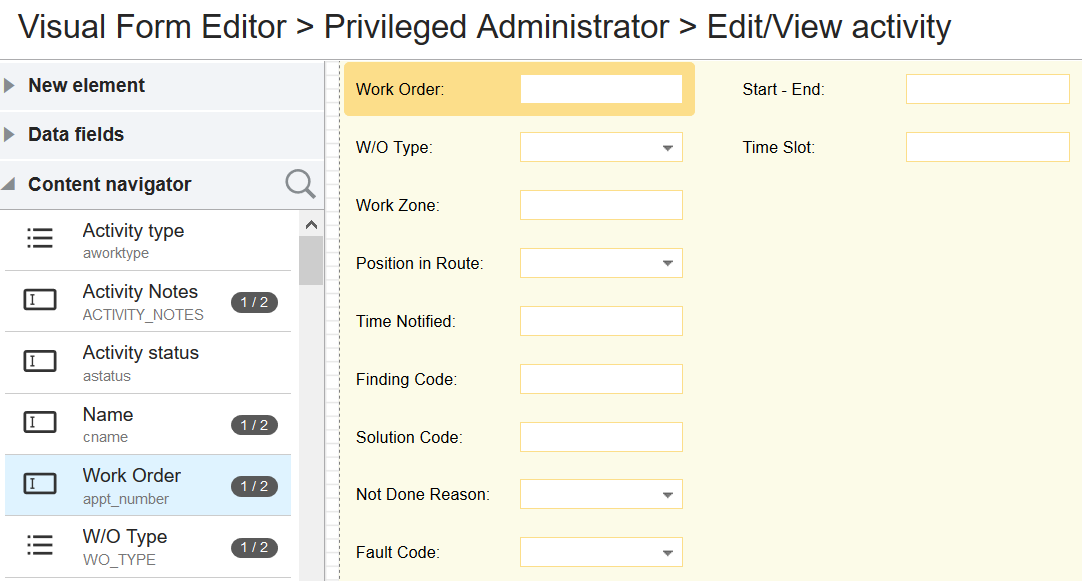The height and width of the screenshot is (581, 1082).
Task: Click the list icon beside Activity type
Action: pos(40,238)
